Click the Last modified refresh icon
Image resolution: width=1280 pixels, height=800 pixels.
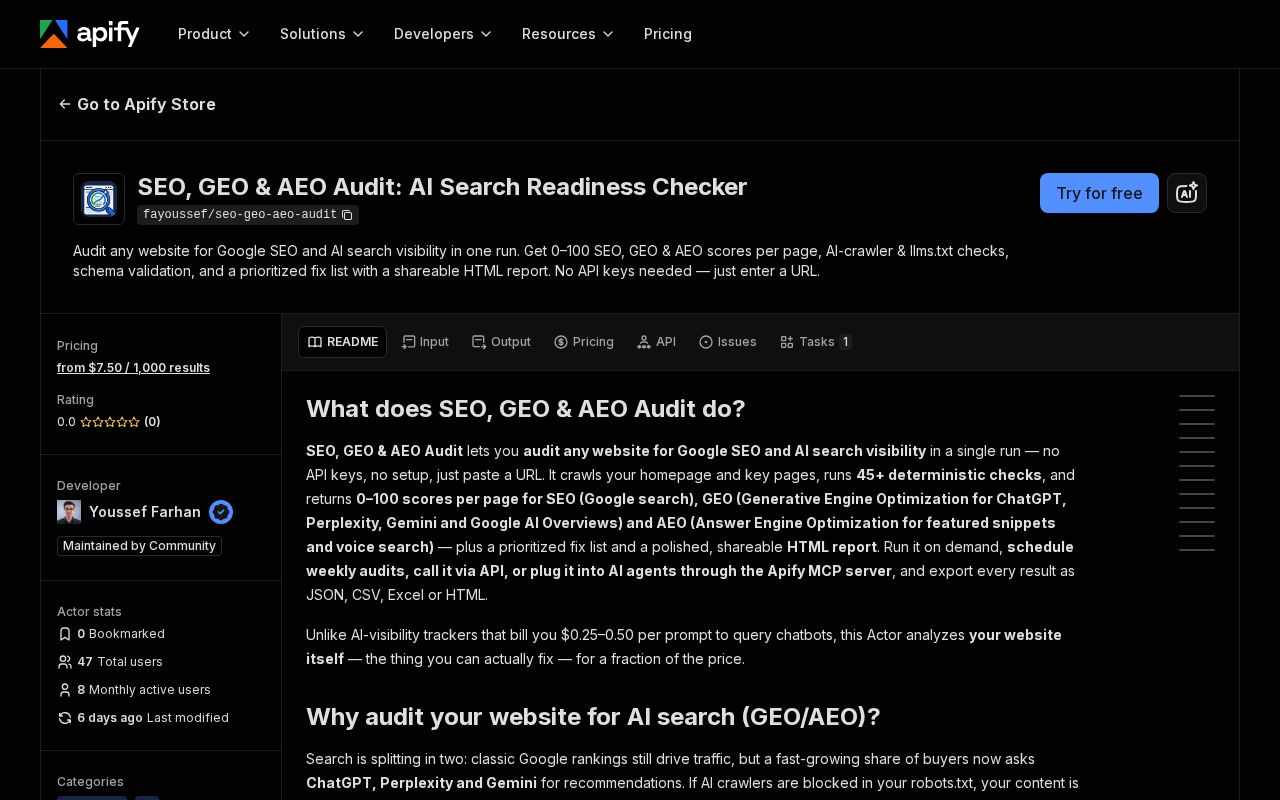click(x=65, y=718)
